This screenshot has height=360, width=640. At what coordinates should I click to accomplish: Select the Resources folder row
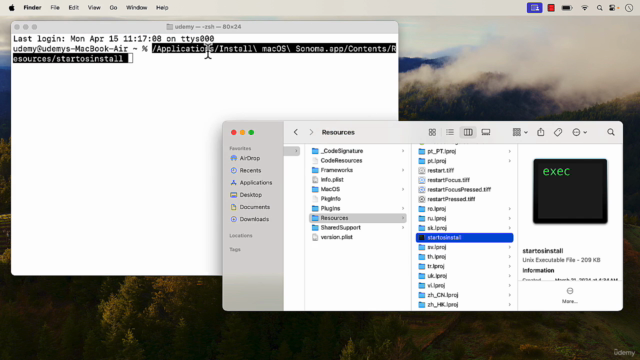[x=358, y=218]
